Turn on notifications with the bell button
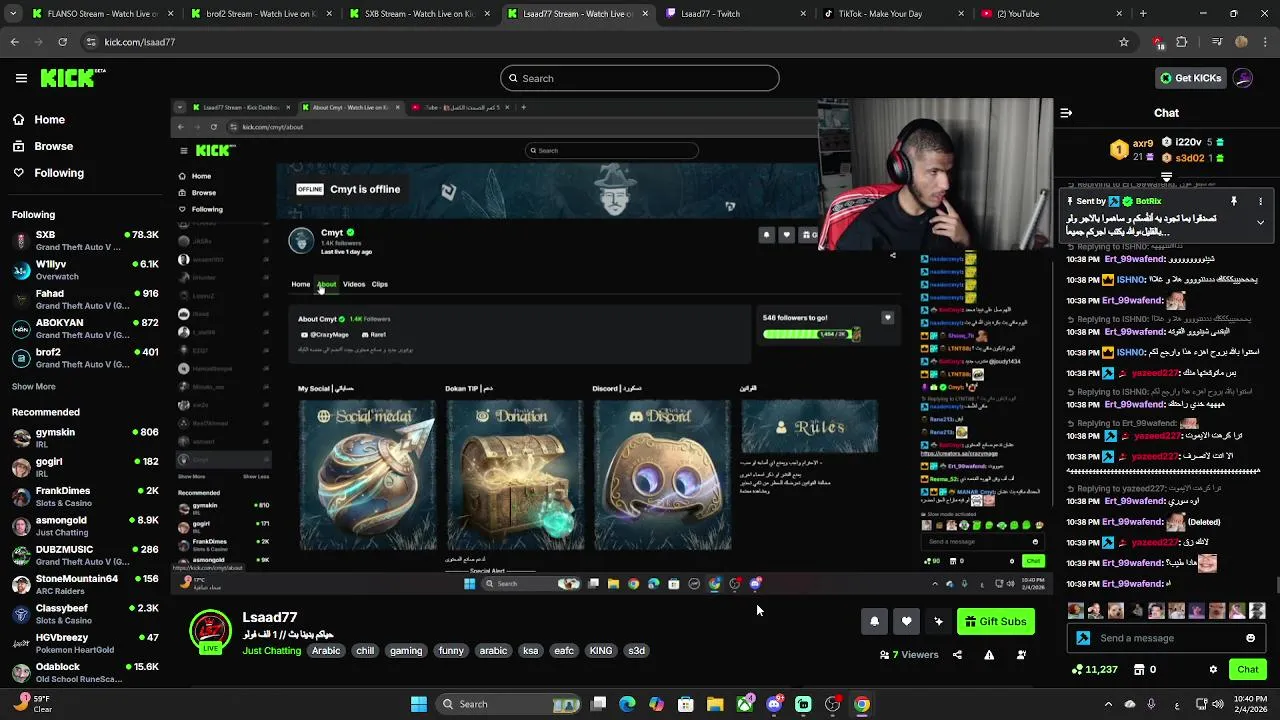 874,621
